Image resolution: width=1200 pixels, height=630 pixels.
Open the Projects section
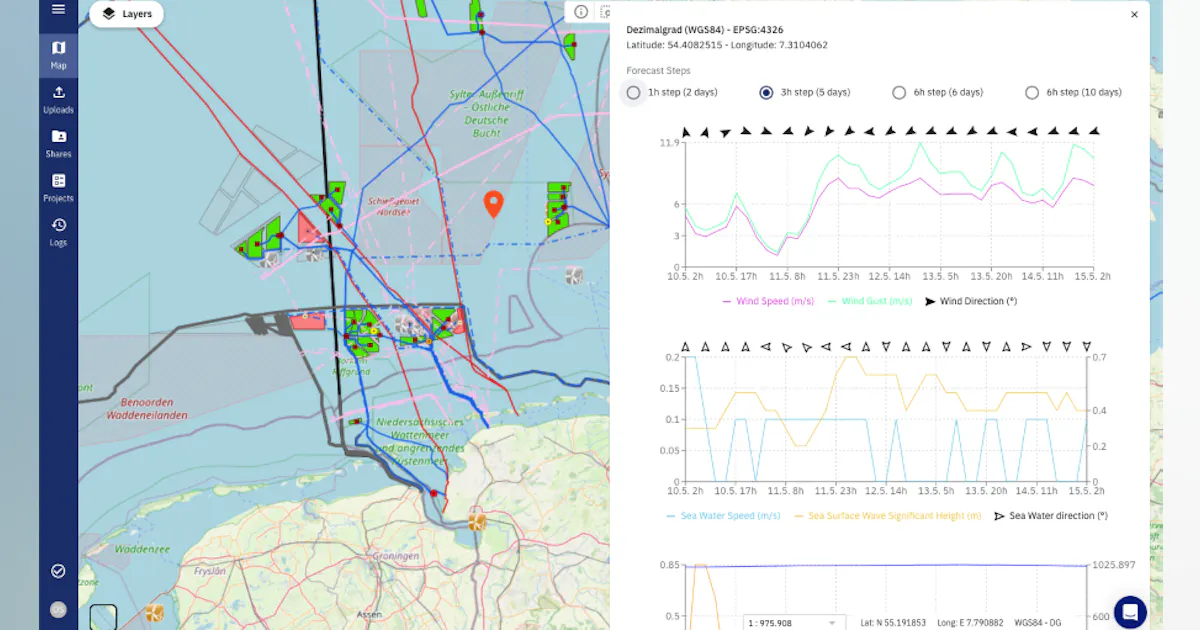click(58, 187)
